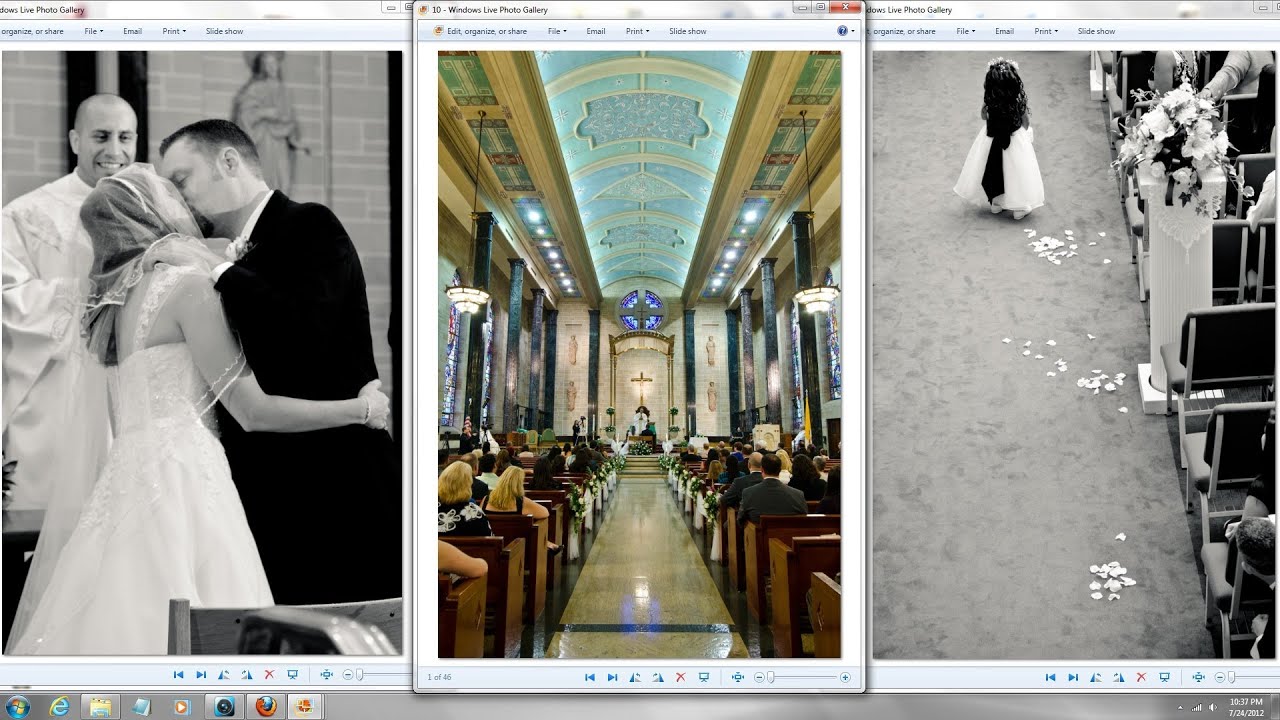Show hidden system tray icons
1280x720 pixels.
pos(1179,707)
